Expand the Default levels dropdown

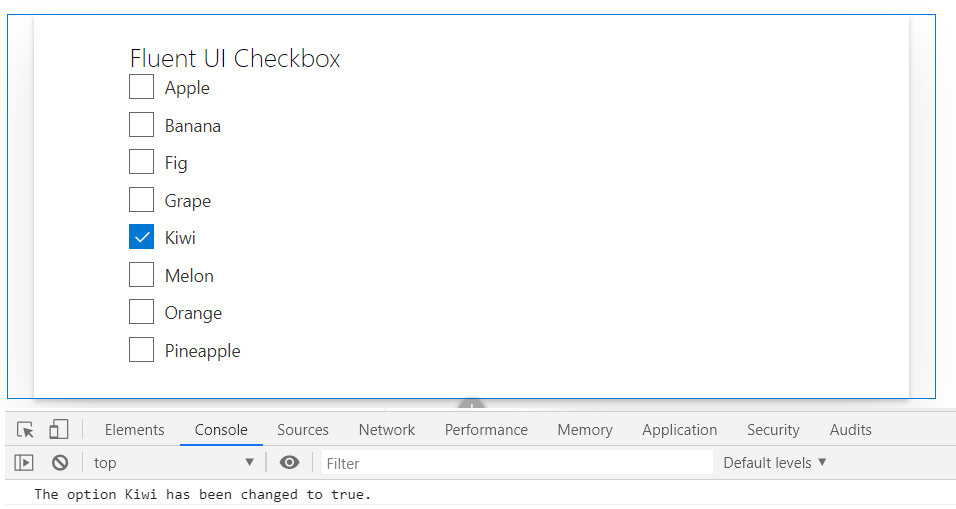tap(775, 463)
